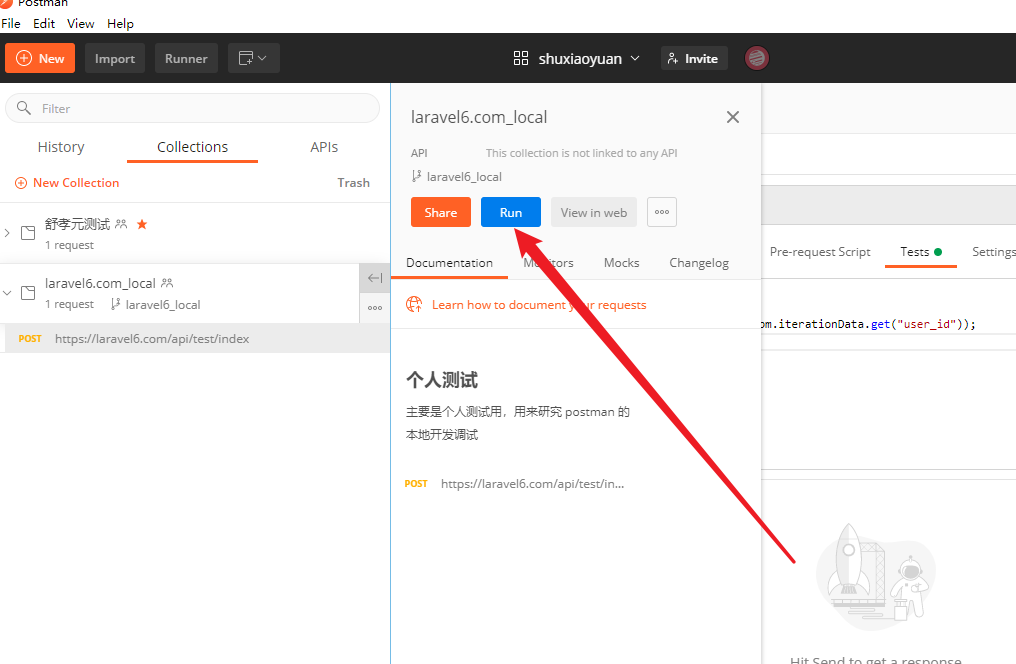Click the test script code line
This screenshot has height=664, width=1016.
(x=868, y=324)
